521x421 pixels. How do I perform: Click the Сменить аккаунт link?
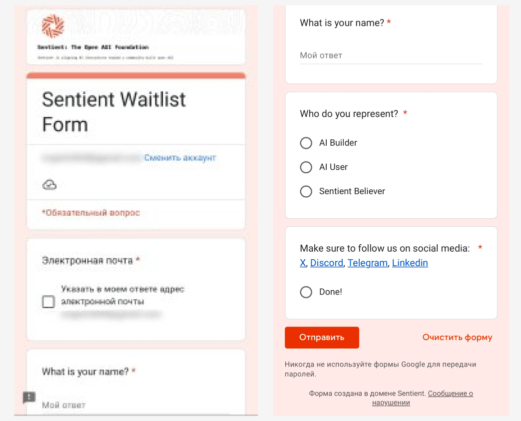coord(180,158)
